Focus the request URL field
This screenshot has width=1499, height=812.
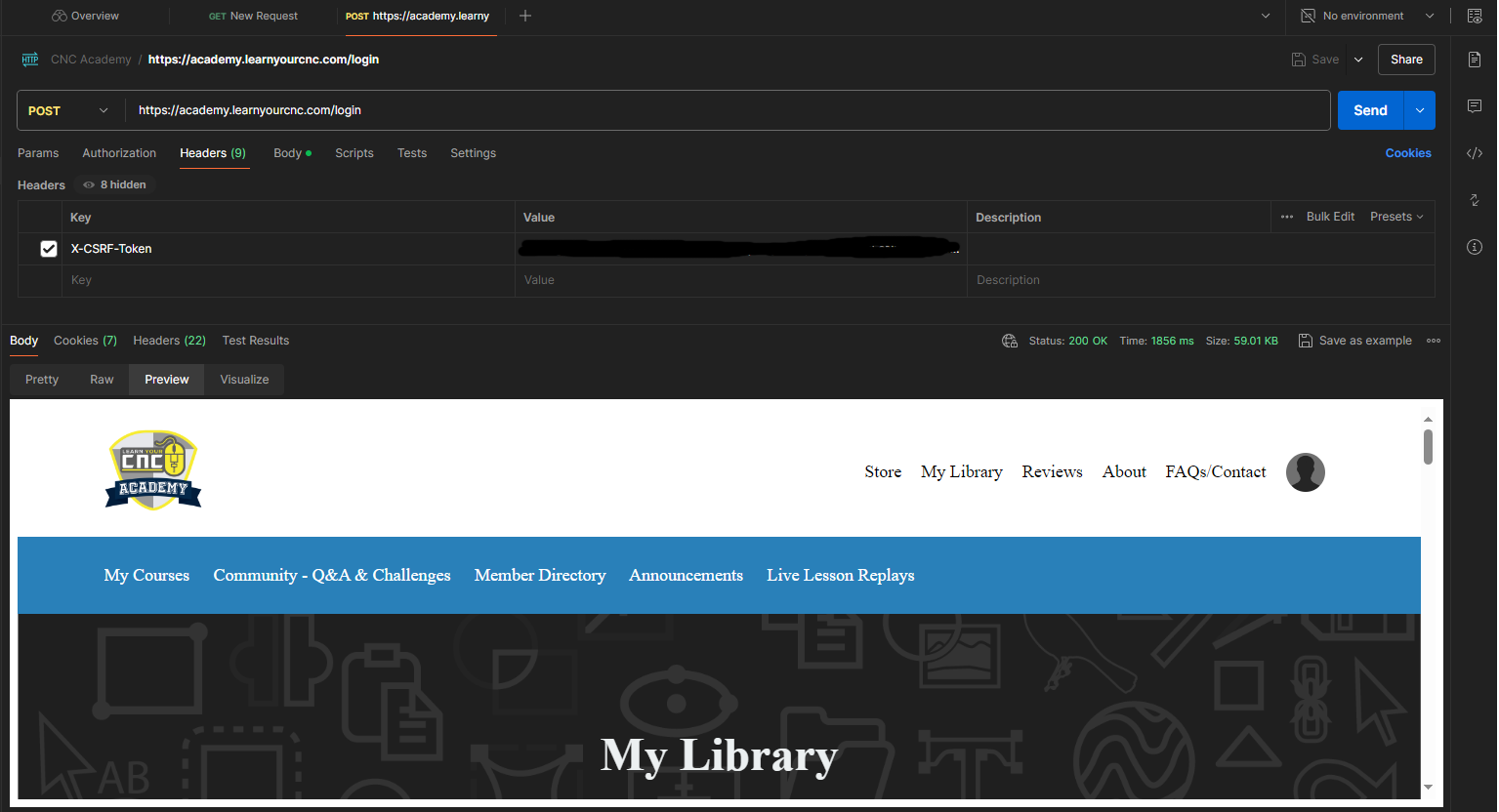728,110
